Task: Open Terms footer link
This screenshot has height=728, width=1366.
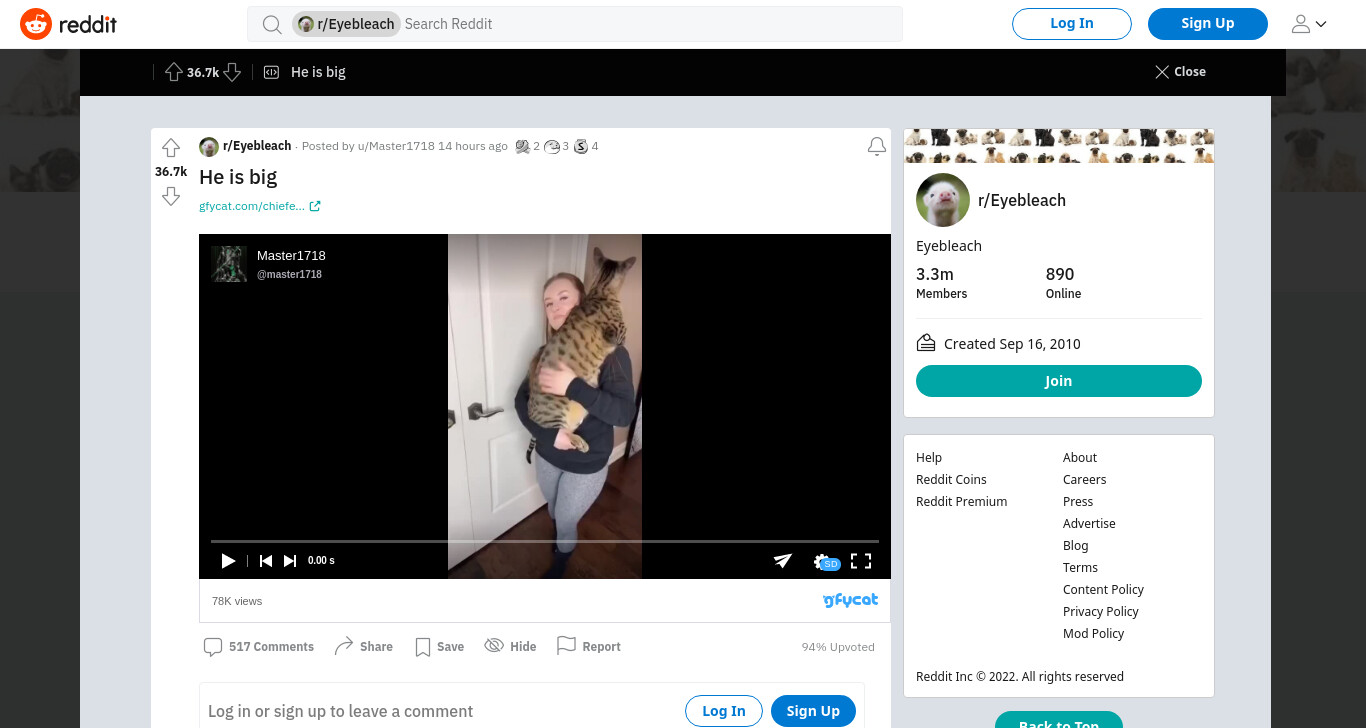Action: pos(1081,568)
